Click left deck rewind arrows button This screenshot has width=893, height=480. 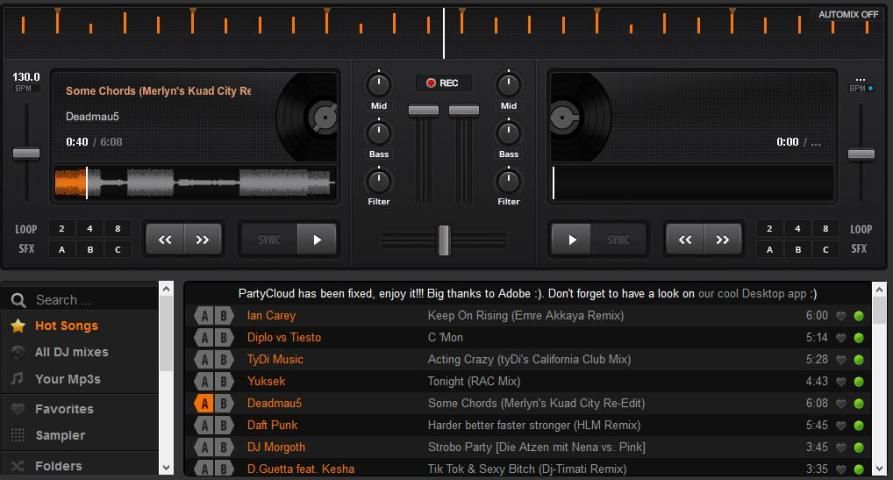pyautogui.click(x=165, y=240)
